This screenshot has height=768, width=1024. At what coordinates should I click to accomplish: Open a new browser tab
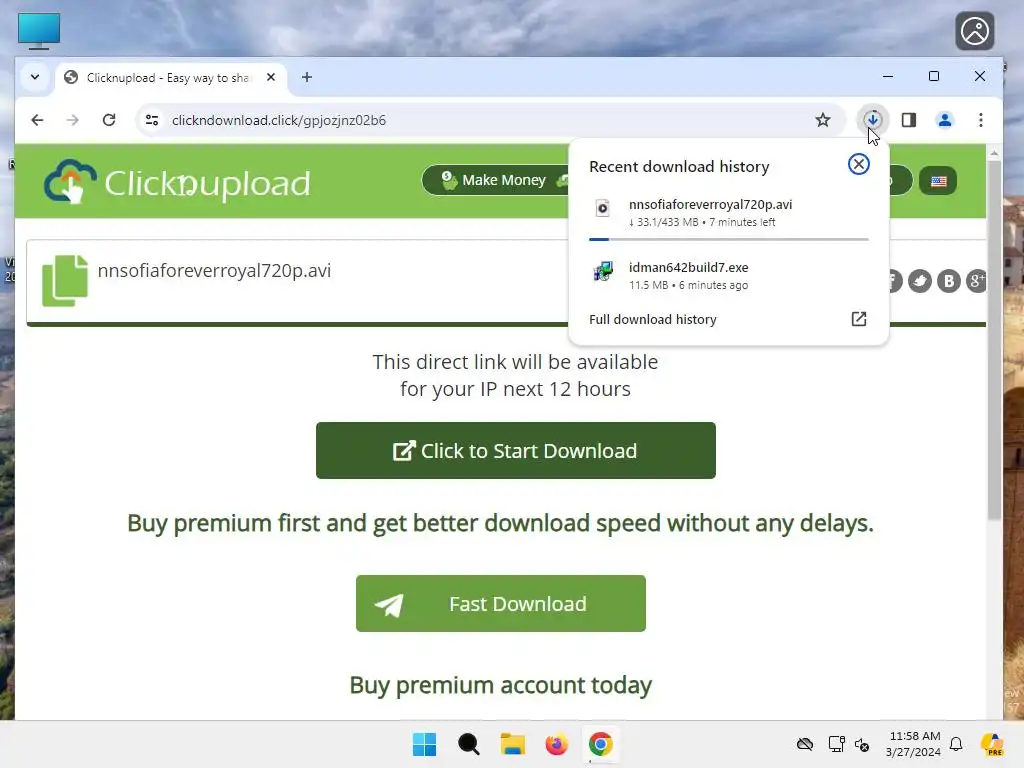[x=306, y=77]
